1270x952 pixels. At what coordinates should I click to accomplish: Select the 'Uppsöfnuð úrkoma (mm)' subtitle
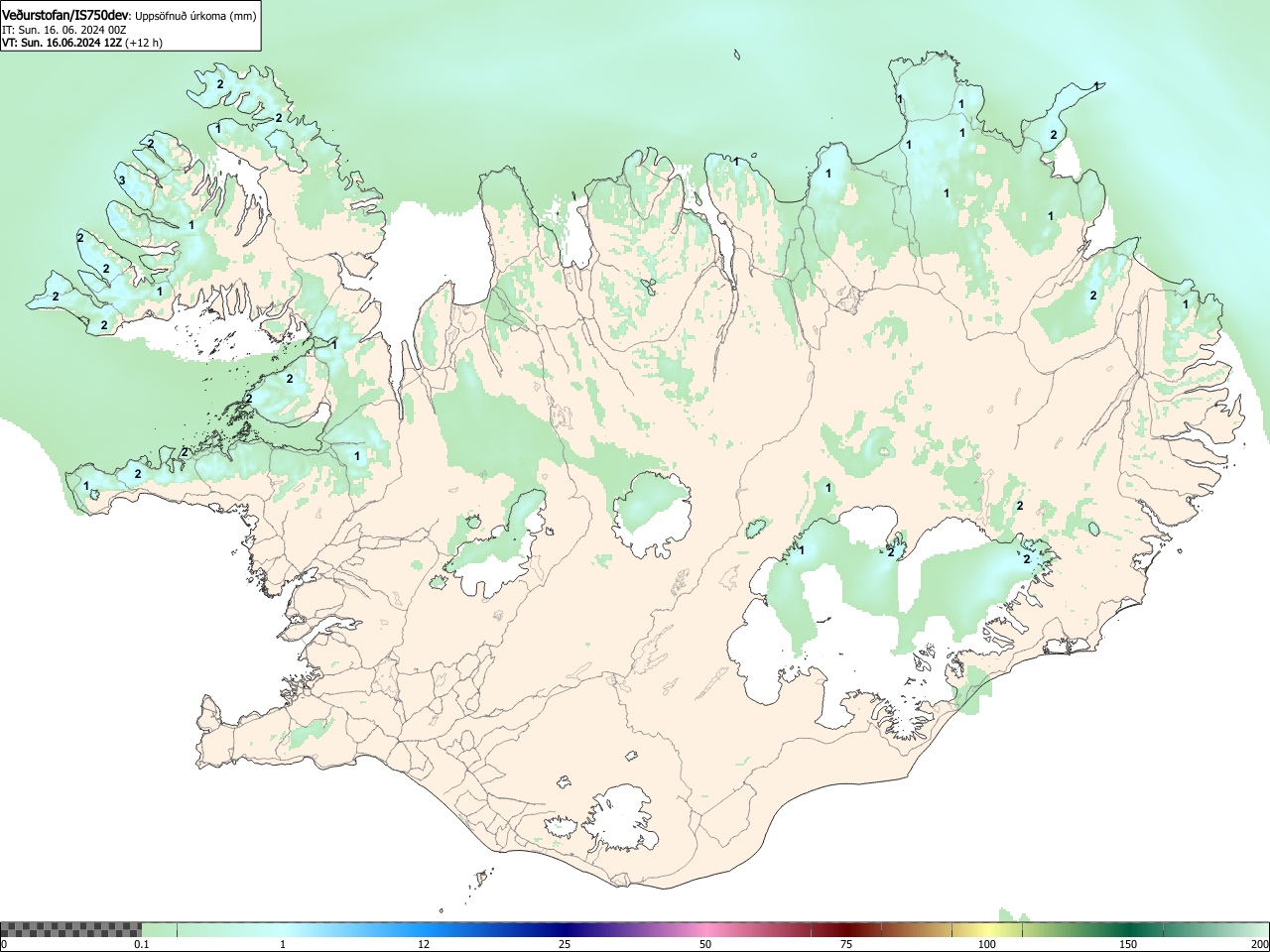coord(195,16)
